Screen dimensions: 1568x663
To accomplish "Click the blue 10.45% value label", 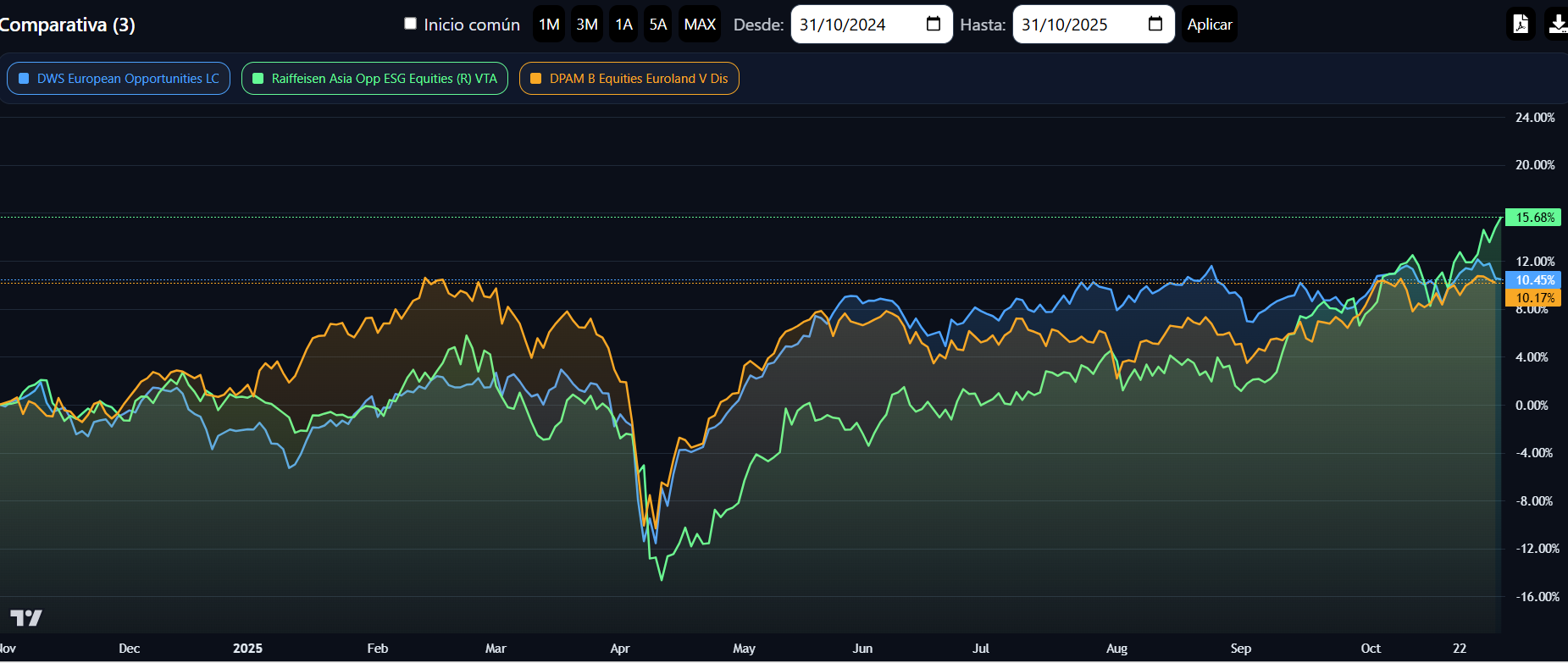I will click(x=1532, y=280).
